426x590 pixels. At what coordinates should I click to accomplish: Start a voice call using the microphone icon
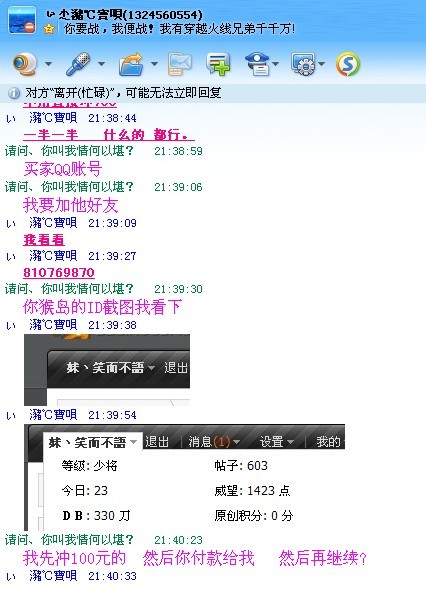(78, 64)
